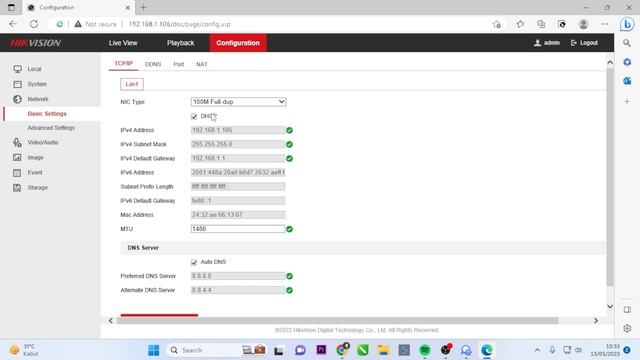640x360 pixels.
Task: Select Basic Settings in sidebar
Action: [x=47, y=113]
